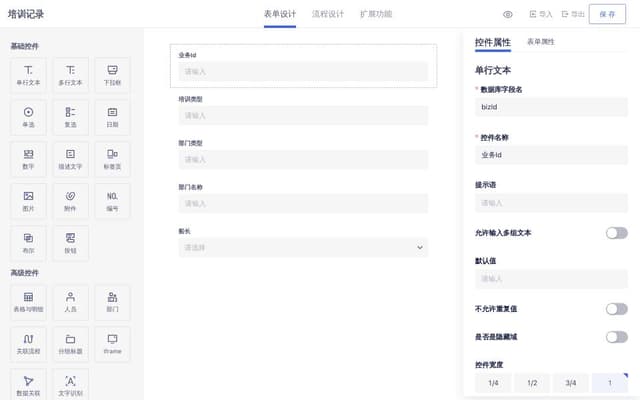Select the 分组标题 group title control
640x400 pixels.
pyautogui.click(x=70, y=344)
